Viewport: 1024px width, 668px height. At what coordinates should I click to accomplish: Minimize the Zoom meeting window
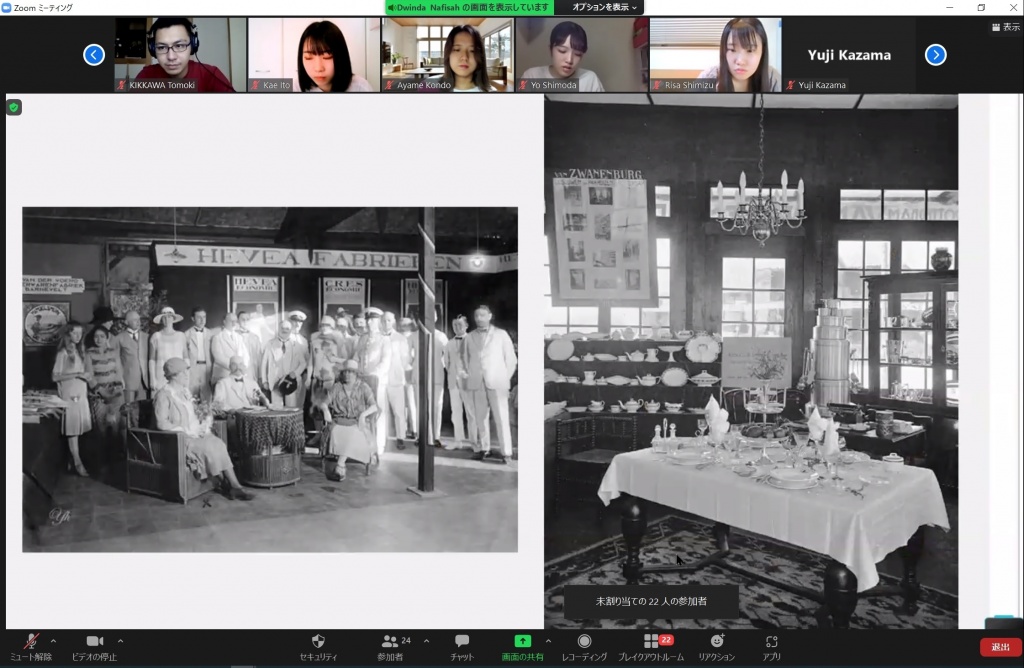click(950, 7)
